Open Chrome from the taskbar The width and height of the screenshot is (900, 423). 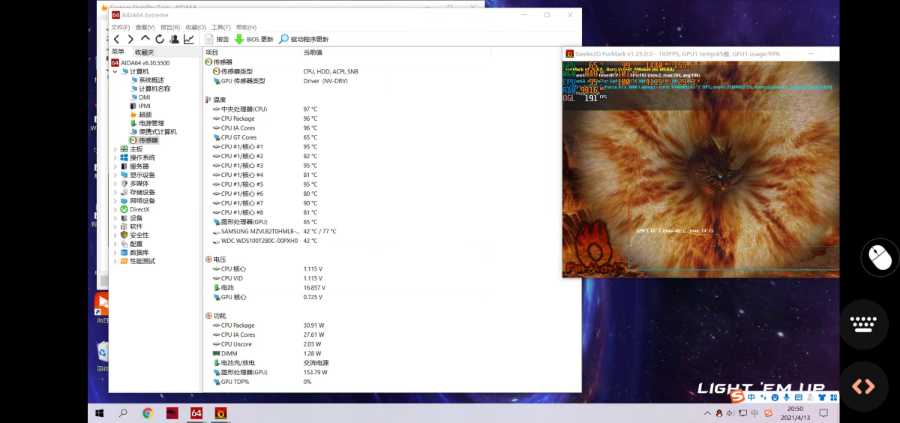coord(148,413)
